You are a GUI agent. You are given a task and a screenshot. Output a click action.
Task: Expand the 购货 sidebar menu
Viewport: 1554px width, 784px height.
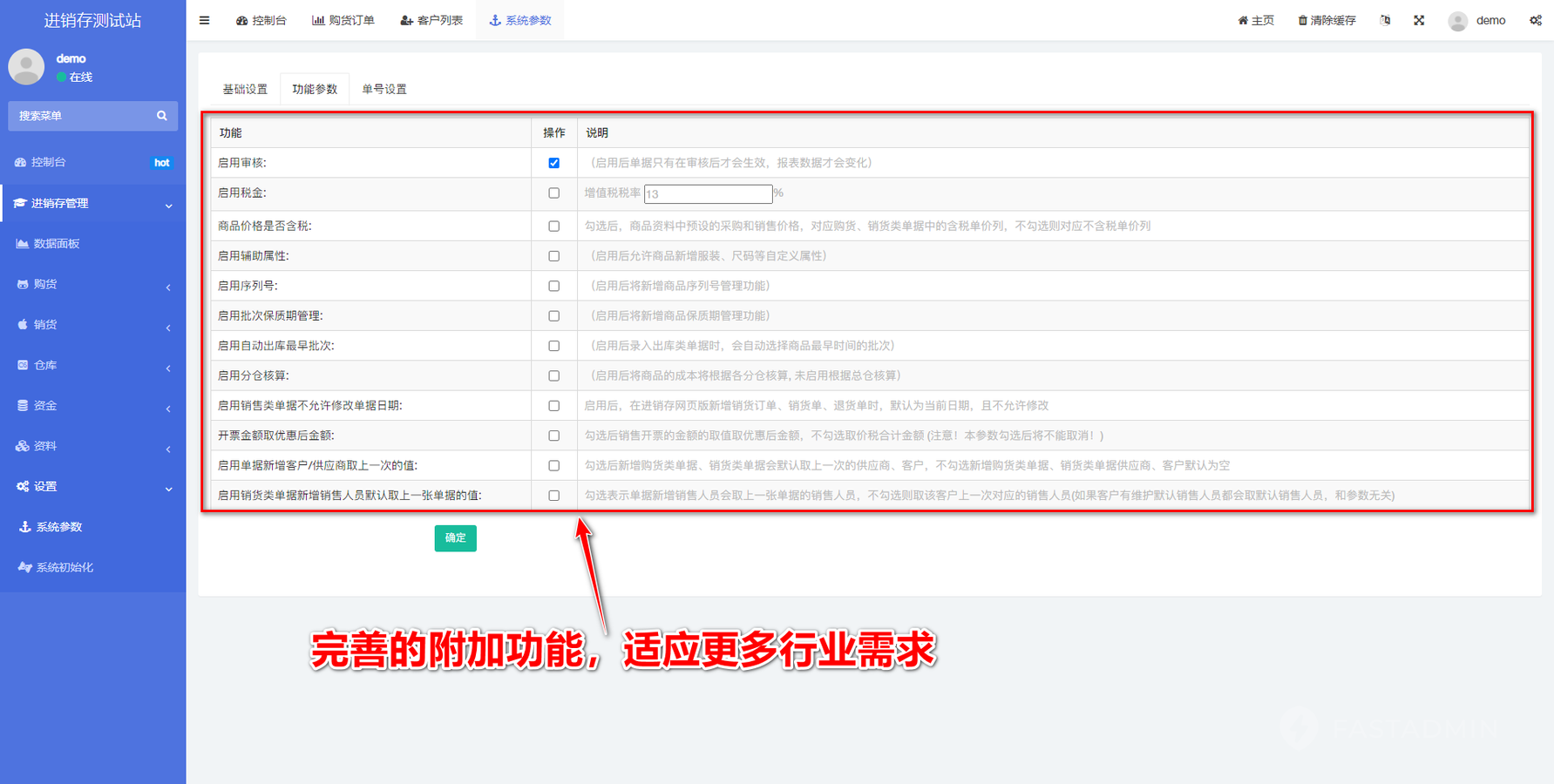pyautogui.click(x=92, y=284)
